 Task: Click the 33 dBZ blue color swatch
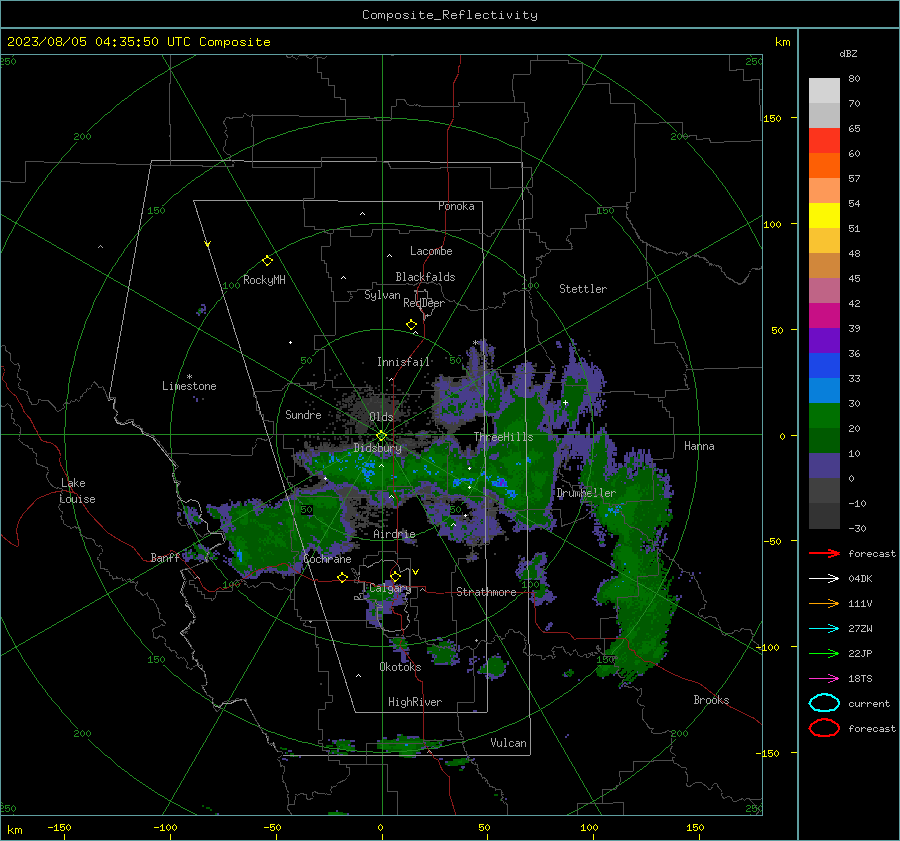[824, 365]
